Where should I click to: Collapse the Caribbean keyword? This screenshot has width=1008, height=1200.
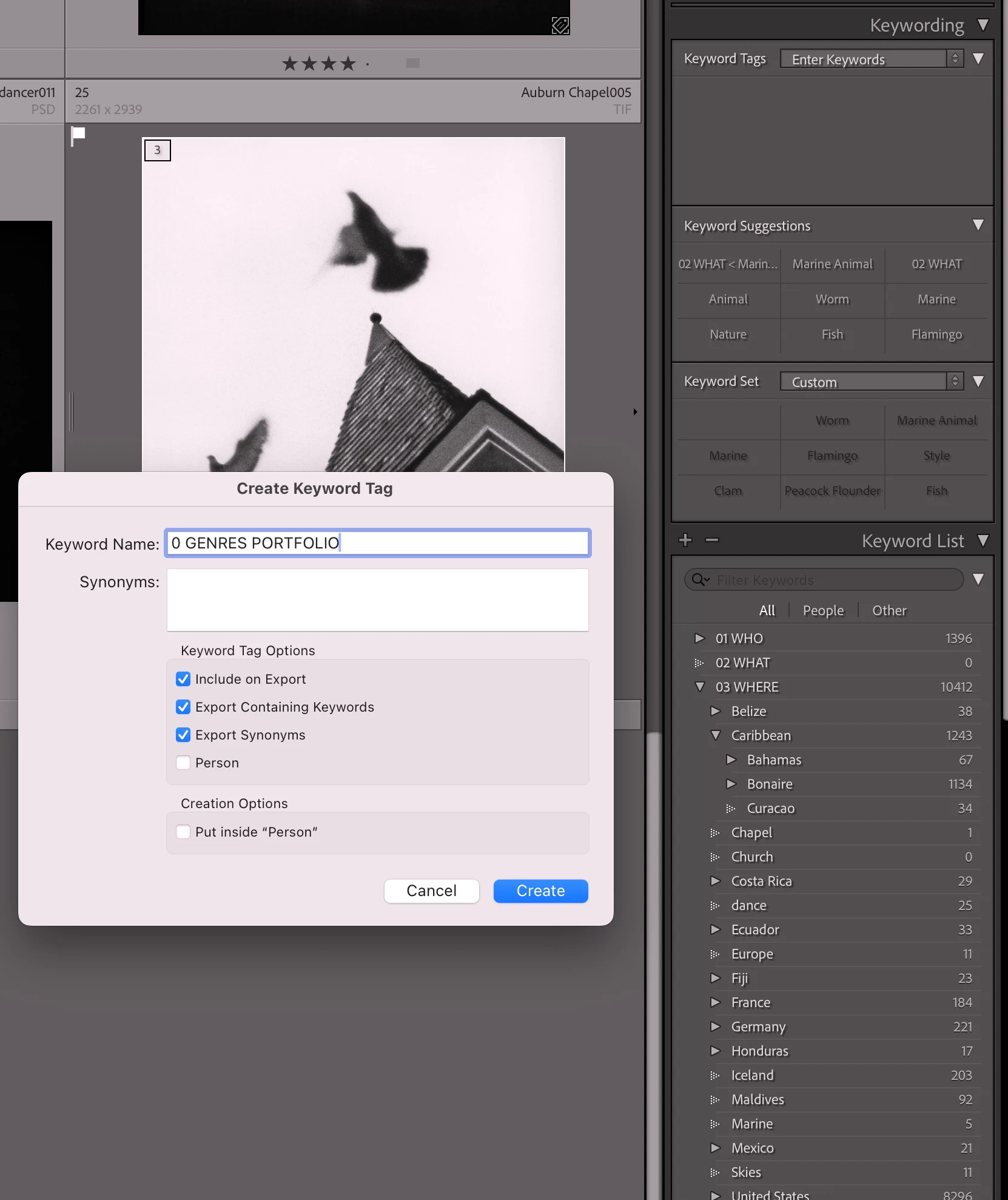pyautogui.click(x=716, y=735)
